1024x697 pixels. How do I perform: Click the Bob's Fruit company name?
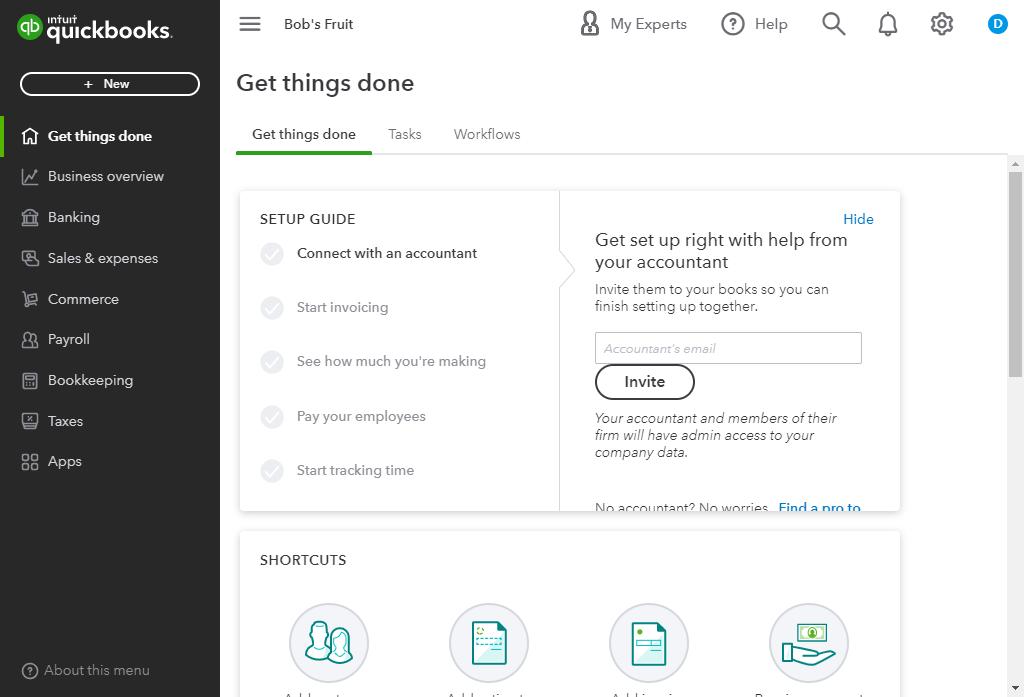318,24
